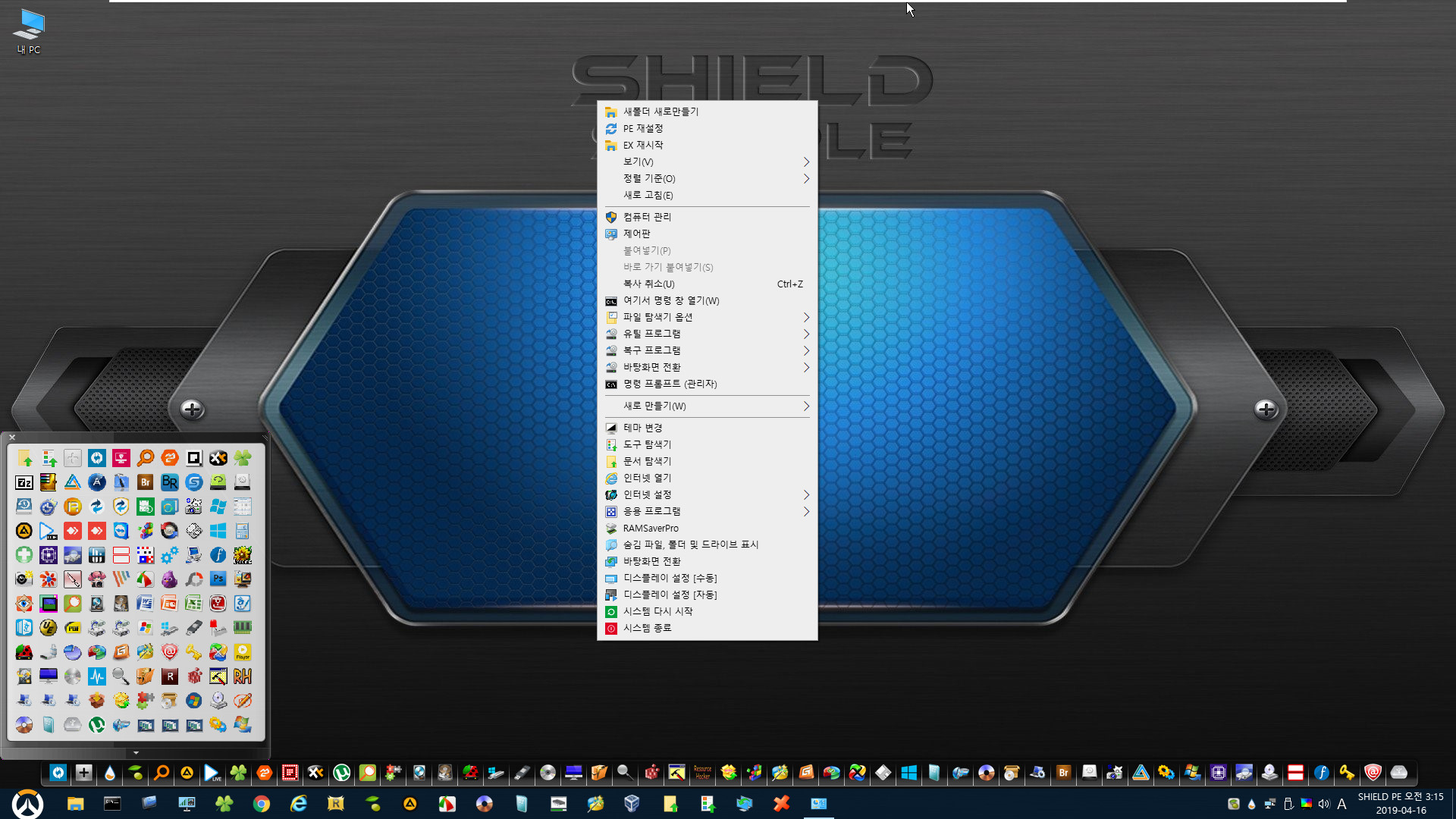Open File Explorer from the taskbar
The image size is (1456, 819).
75,804
